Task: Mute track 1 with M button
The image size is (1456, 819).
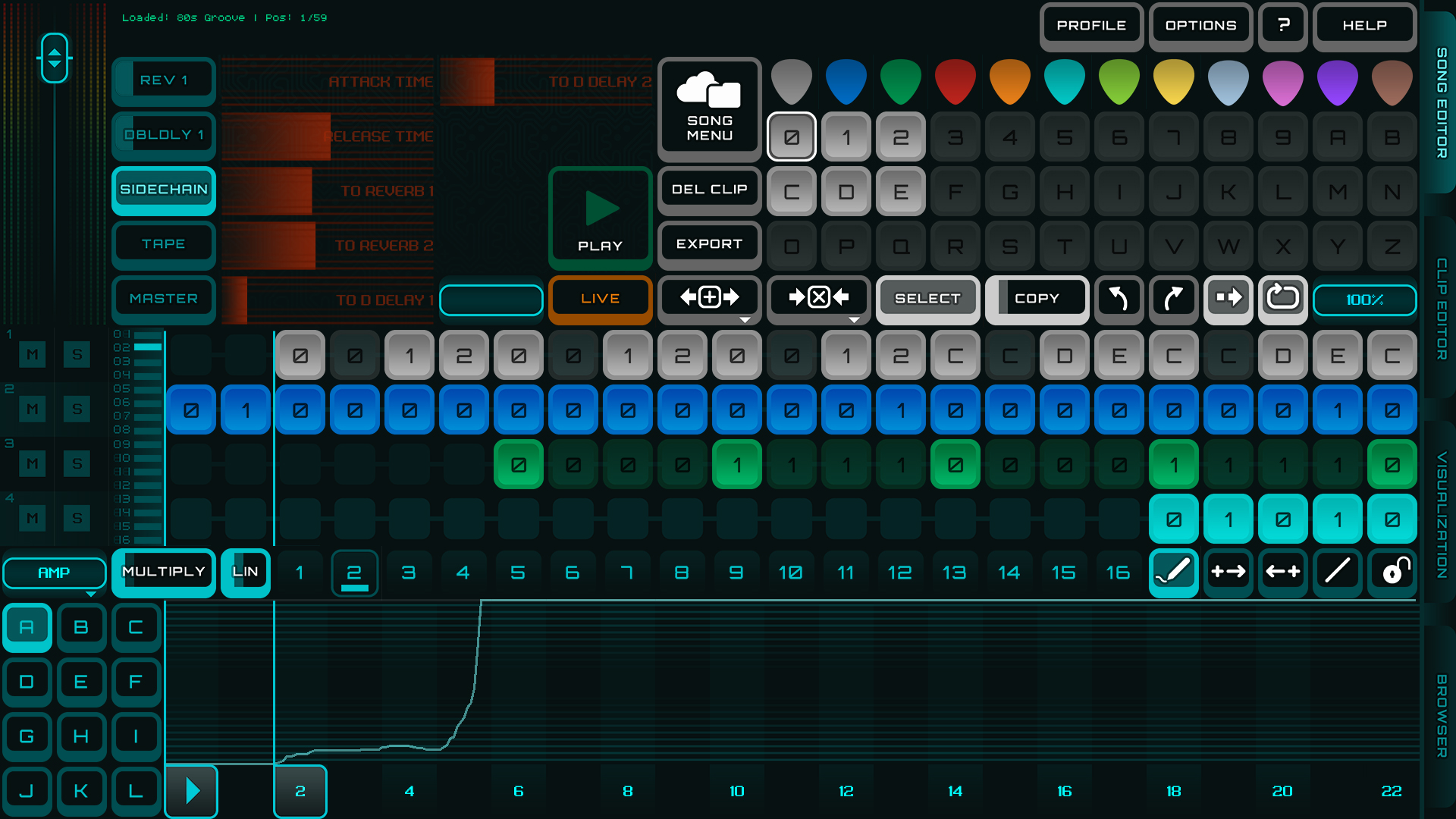Action: pyautogui.click(x=33, y=354)
